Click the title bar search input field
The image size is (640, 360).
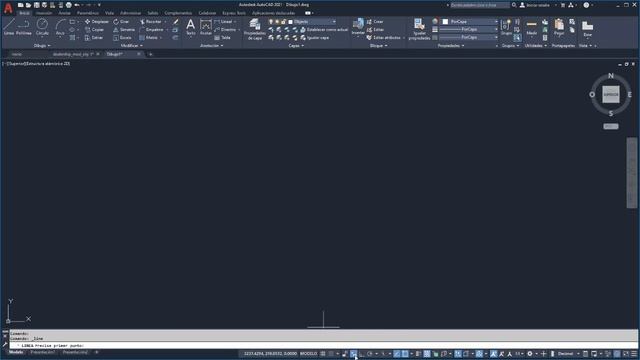480,5
